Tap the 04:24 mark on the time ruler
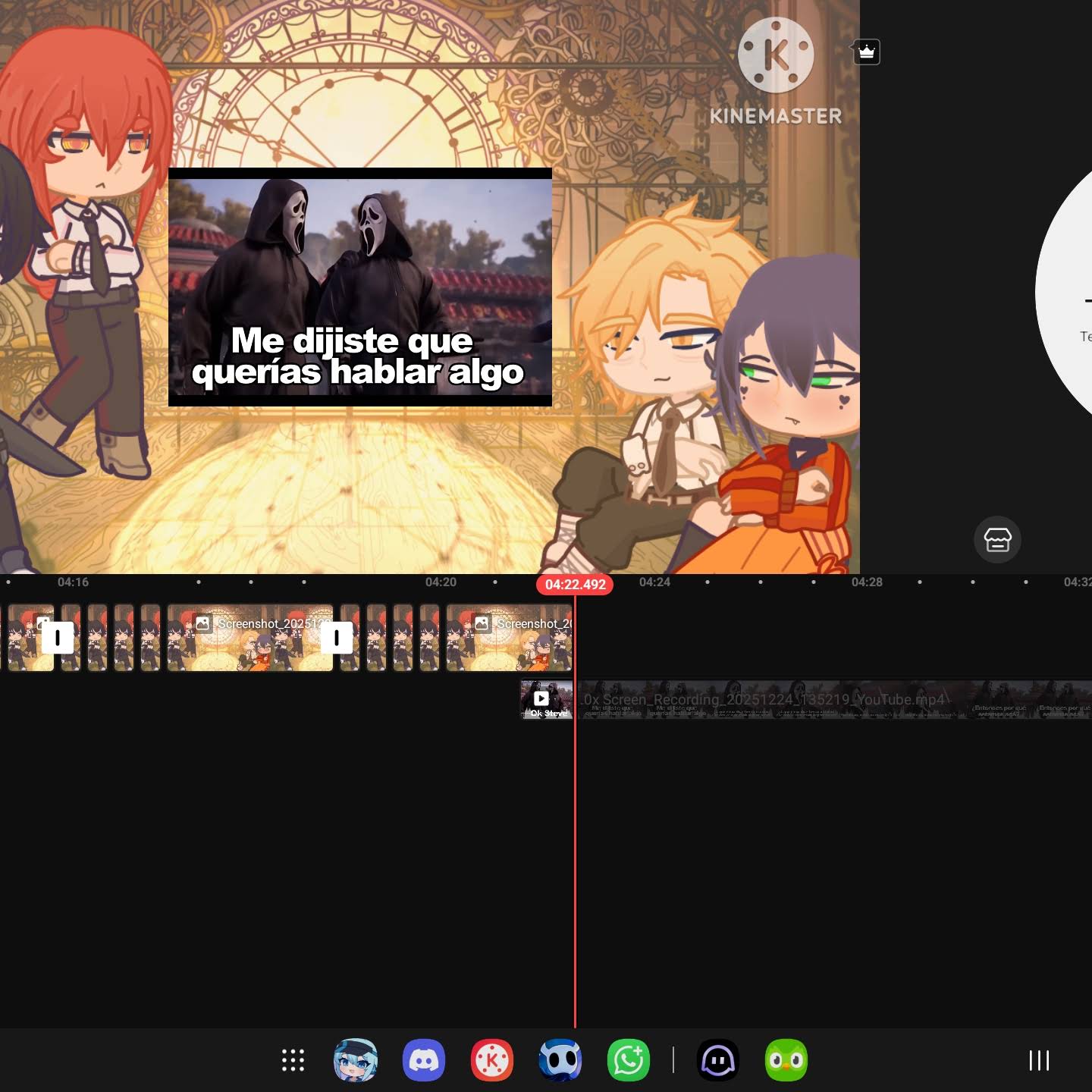Image resolution: width=1092 pixels, height=1092 pixels. (654, 582)
